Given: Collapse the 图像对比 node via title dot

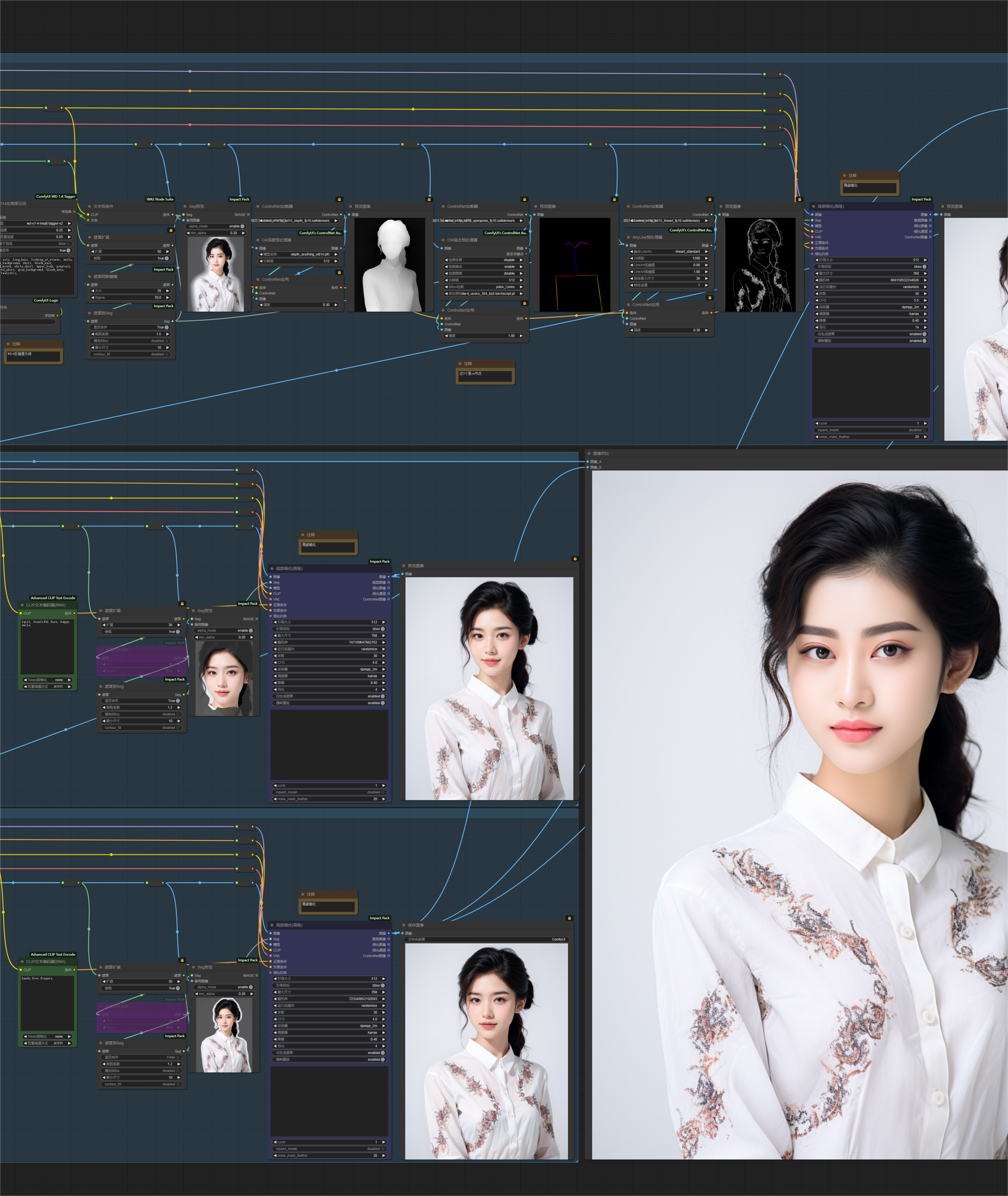Looking at the screenshot, I should click(588, 453).
